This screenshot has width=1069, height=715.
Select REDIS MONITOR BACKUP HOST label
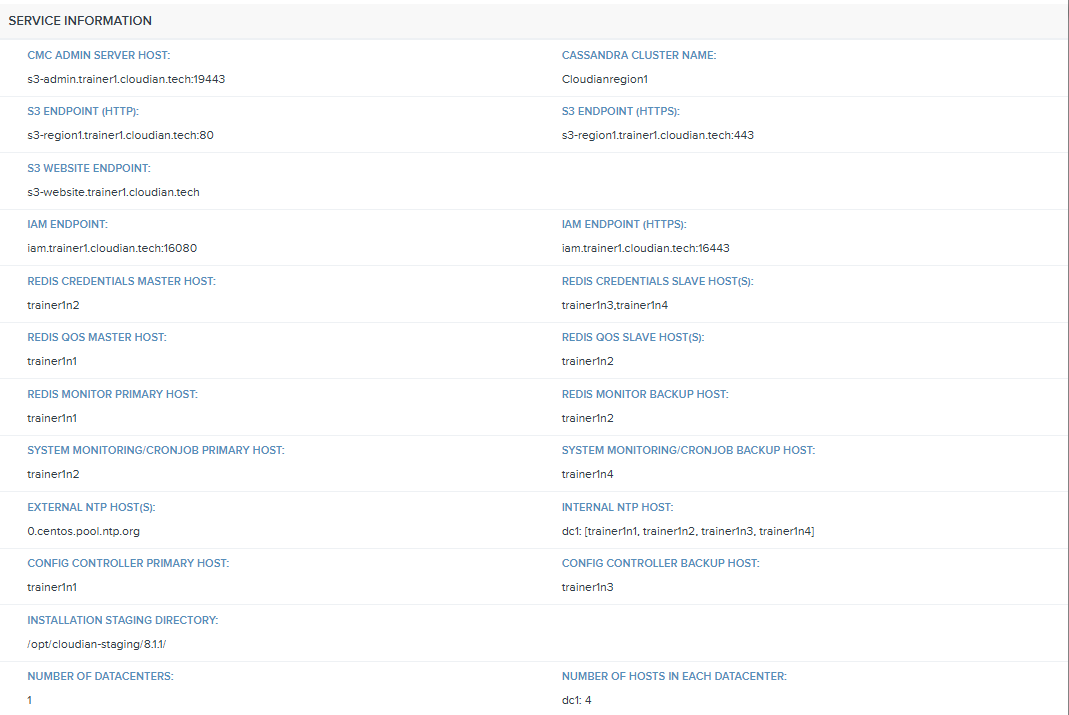[645, 395]
